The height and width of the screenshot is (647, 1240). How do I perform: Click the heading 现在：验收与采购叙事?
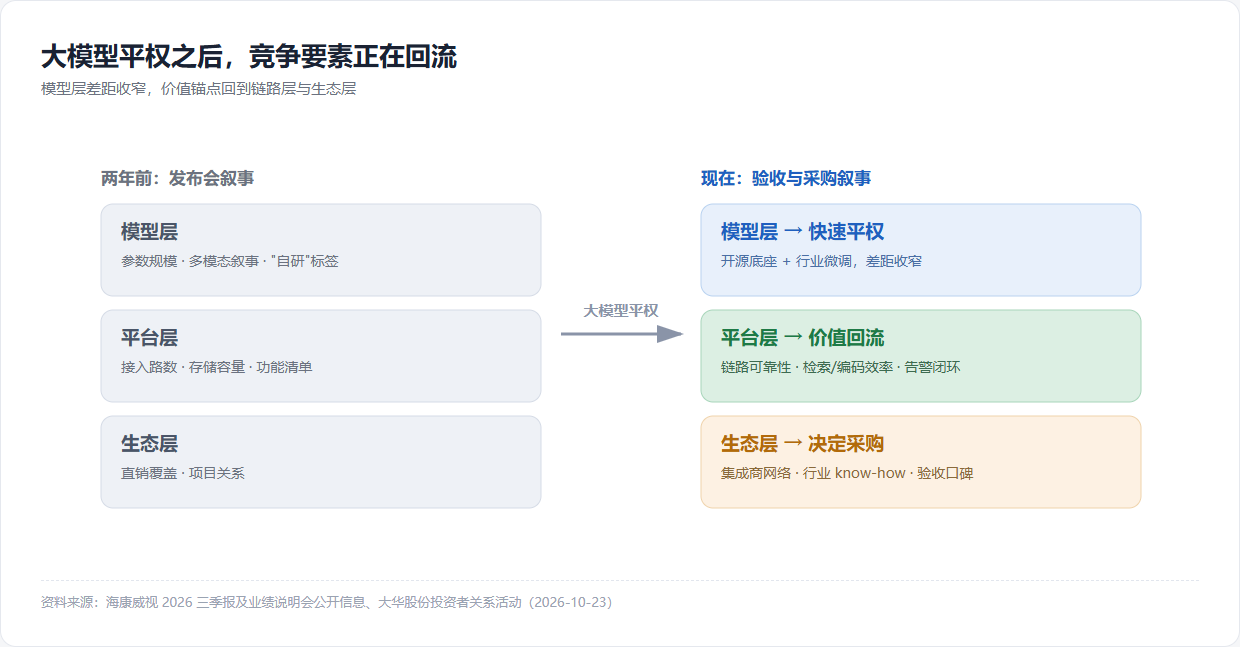pos(786,178)
